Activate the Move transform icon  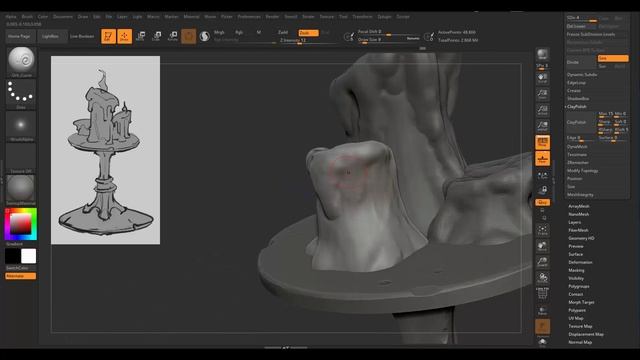pos(140,36)
